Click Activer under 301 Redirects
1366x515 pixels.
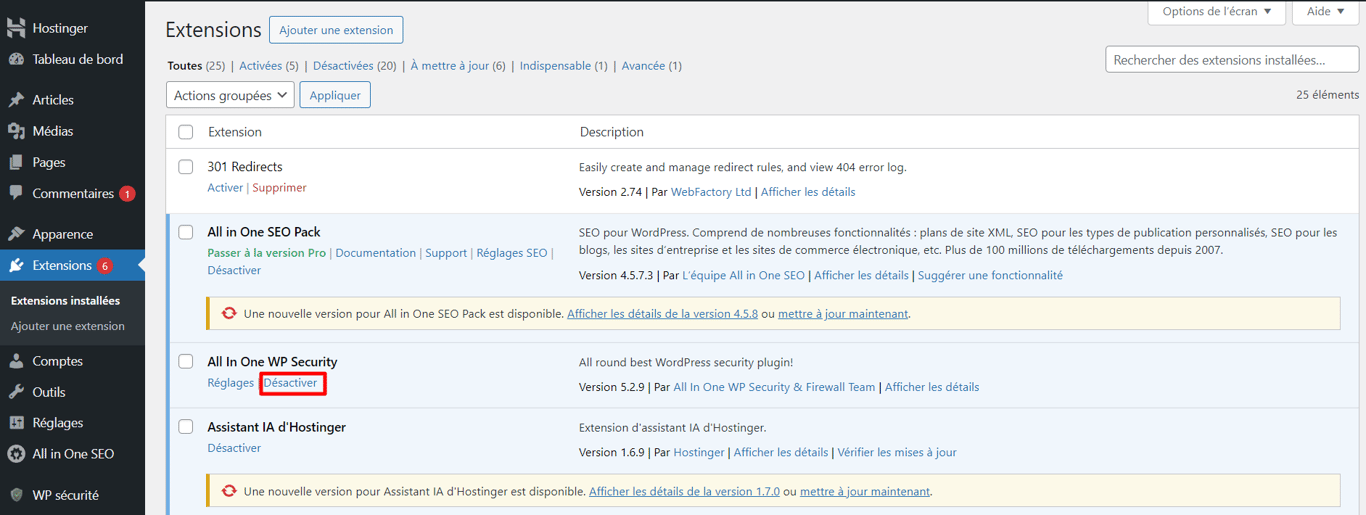(x=225, y=188)
